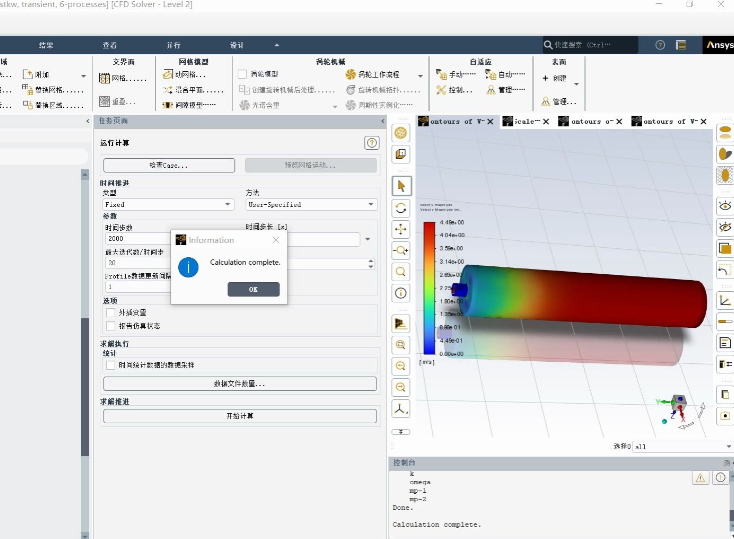734x539 pixels.
Task: Click the time step count field showing 2000
Action: click(138, 239)
